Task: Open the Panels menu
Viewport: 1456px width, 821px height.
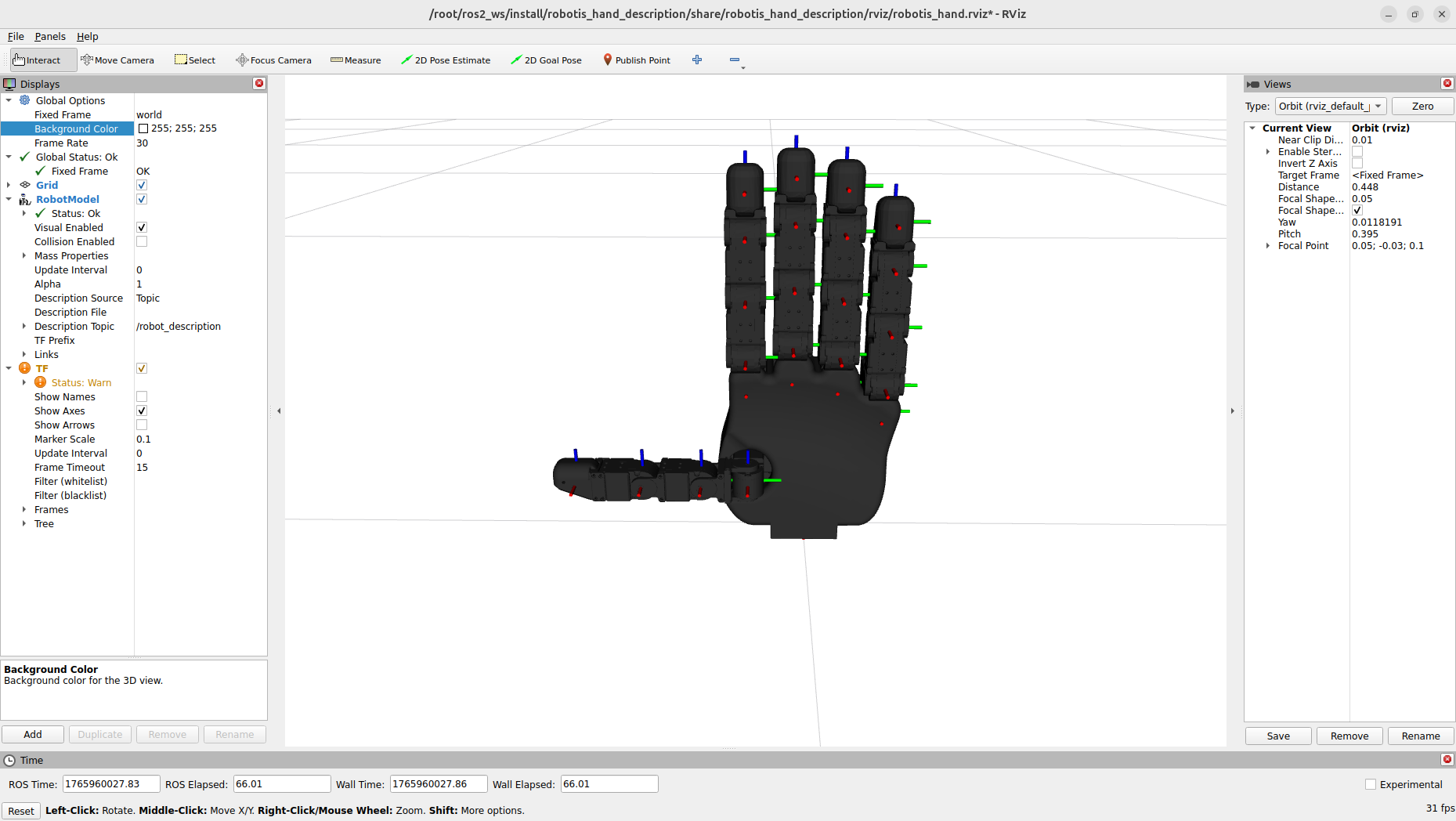Action: click(x=50, y=36)
